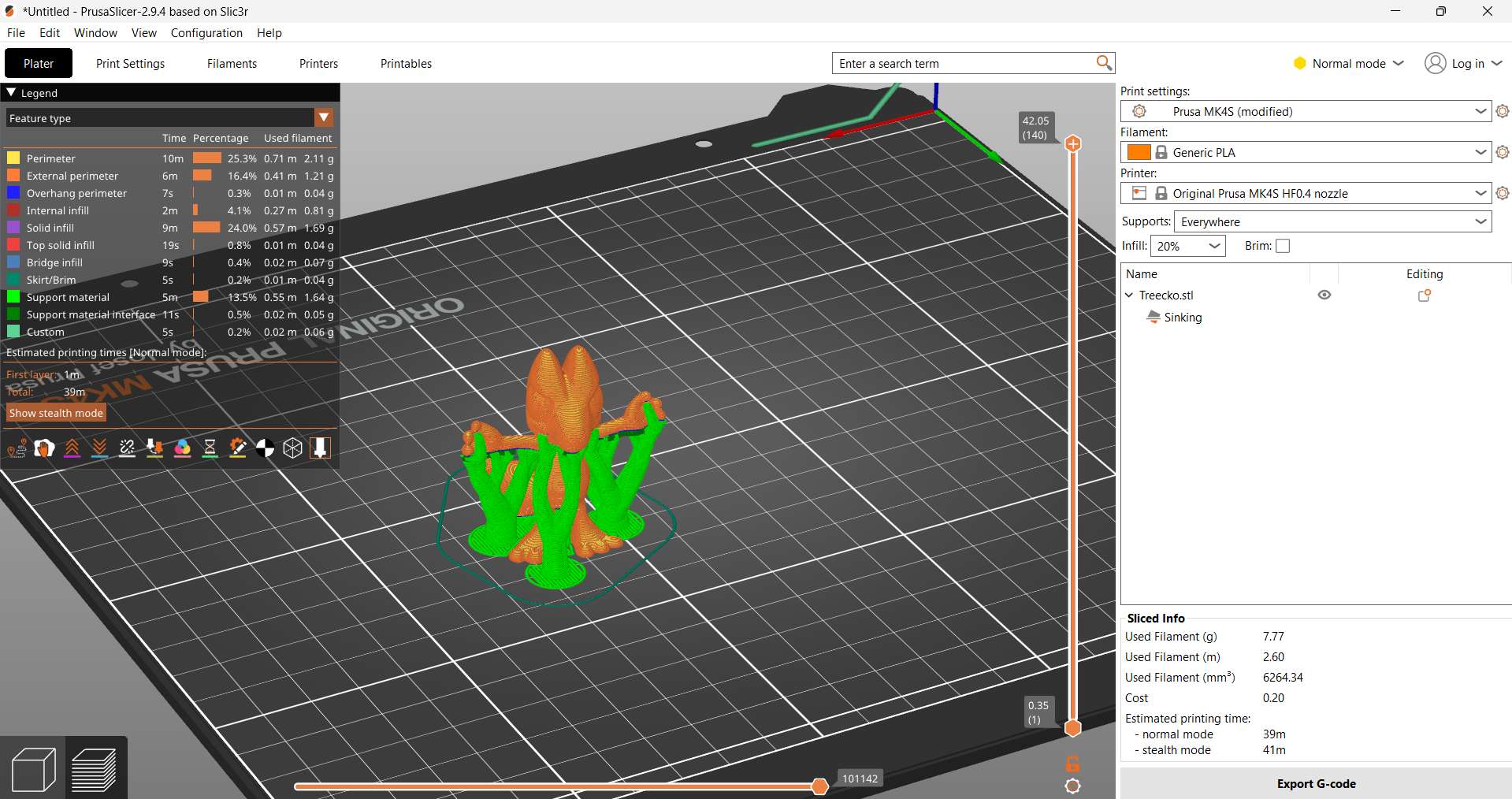
Task: Toggle pause prints marker (hourglass icon)
Action: tap(210, 448)
